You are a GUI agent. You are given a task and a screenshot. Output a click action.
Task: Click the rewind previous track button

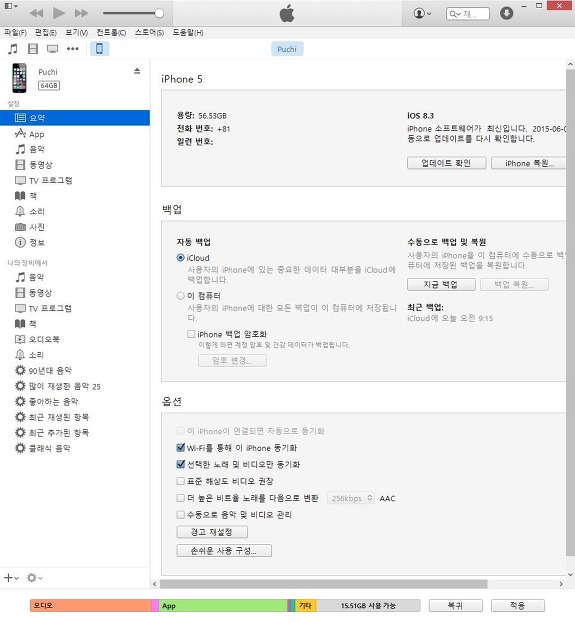[36, 13]
